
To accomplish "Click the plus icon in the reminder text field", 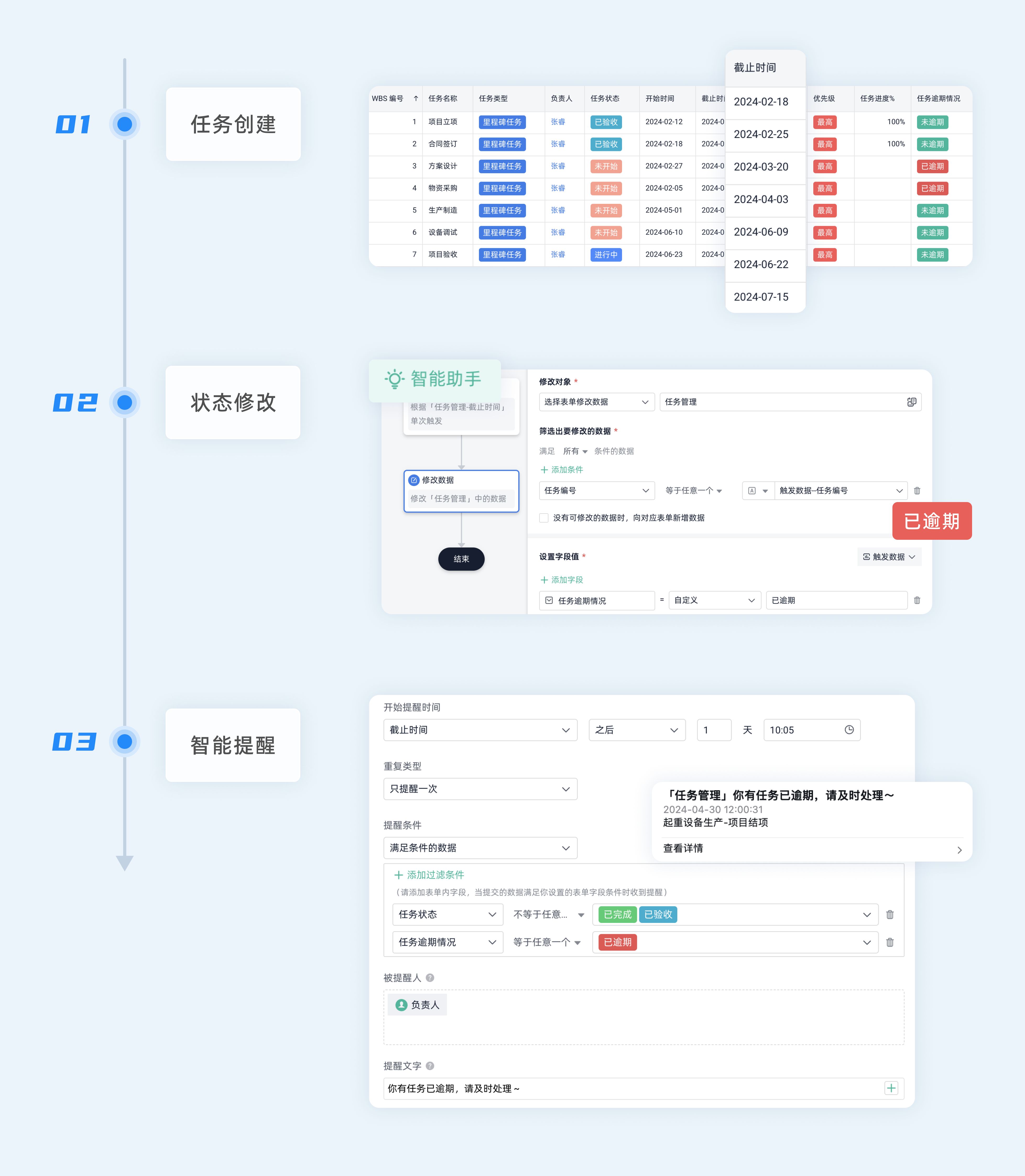I will 891,1088.
